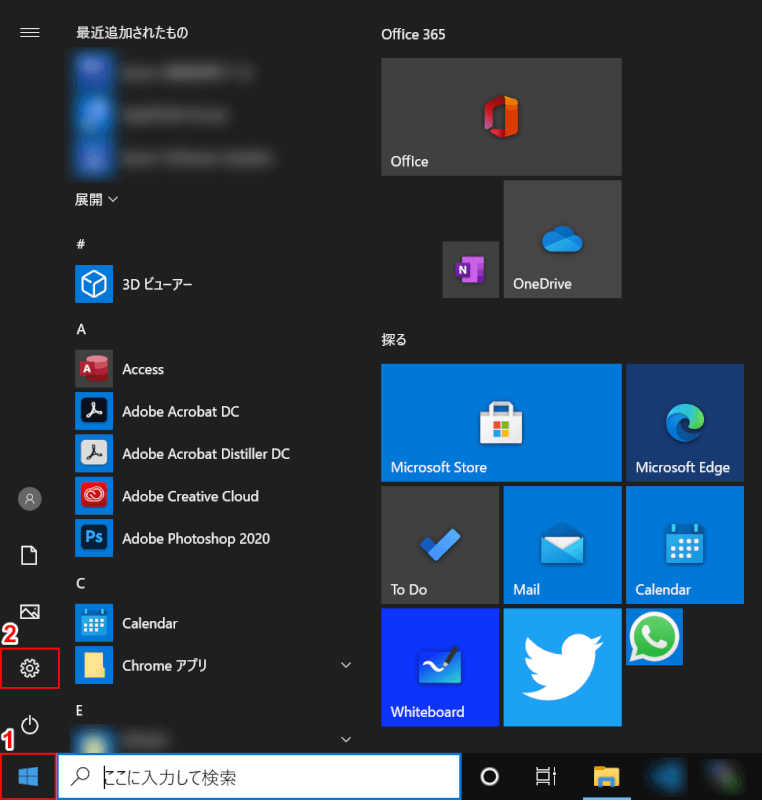This screenshot has width=762, height=800.
Task: Open the Office tile
Action: pyautogui.click(x=501, y=116)
